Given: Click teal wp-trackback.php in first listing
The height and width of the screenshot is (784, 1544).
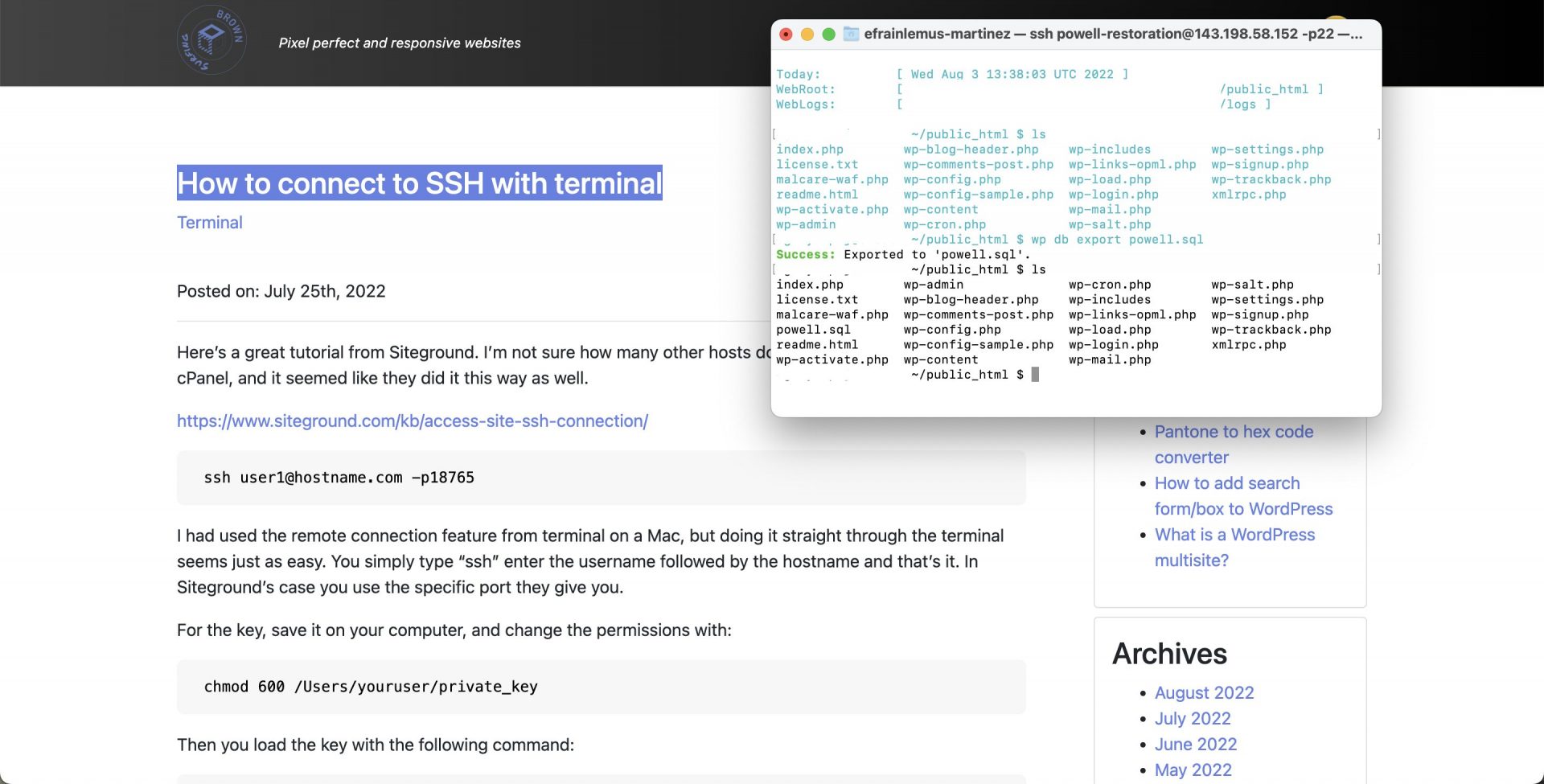Looking at the screenshot, I should [1271, 180].
